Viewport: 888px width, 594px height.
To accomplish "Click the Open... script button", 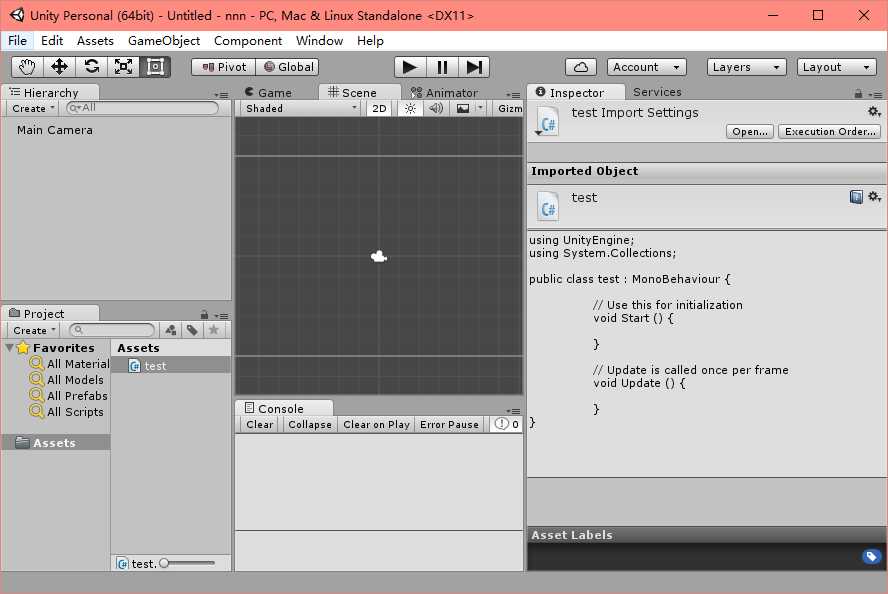I will [x=750, y=131].
